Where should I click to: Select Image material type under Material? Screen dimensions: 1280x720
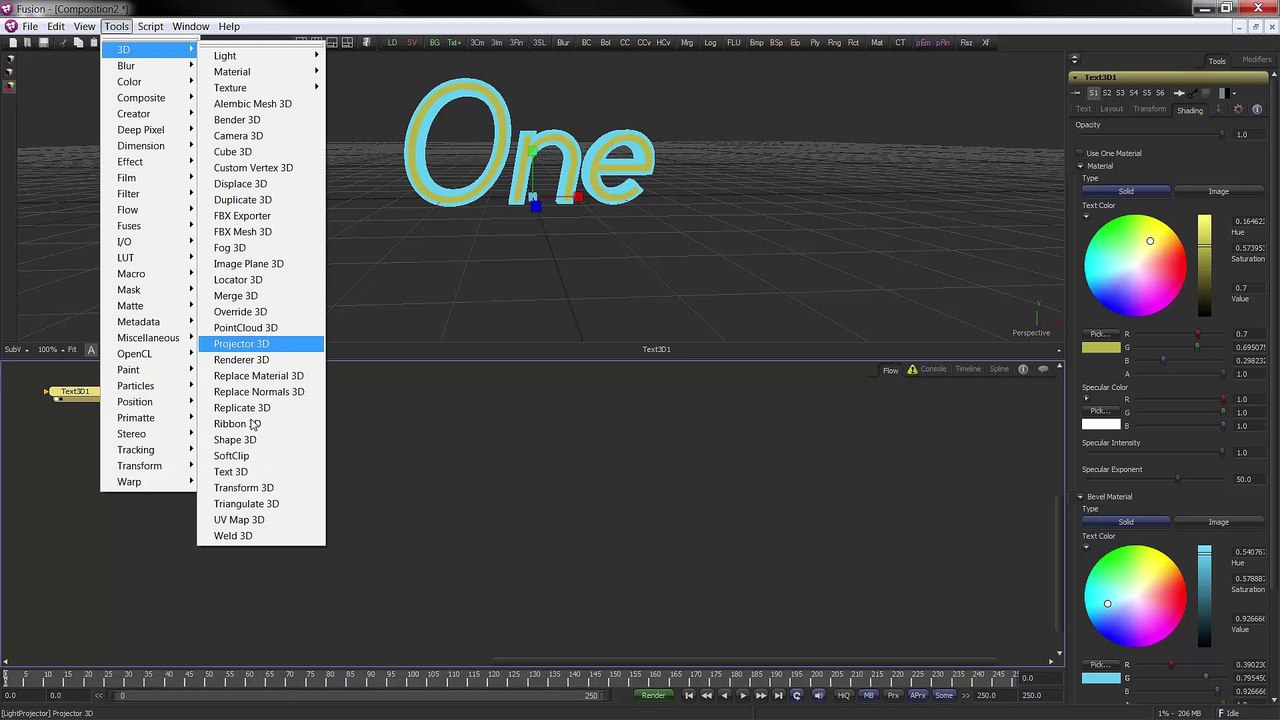tap(1218, 191)
